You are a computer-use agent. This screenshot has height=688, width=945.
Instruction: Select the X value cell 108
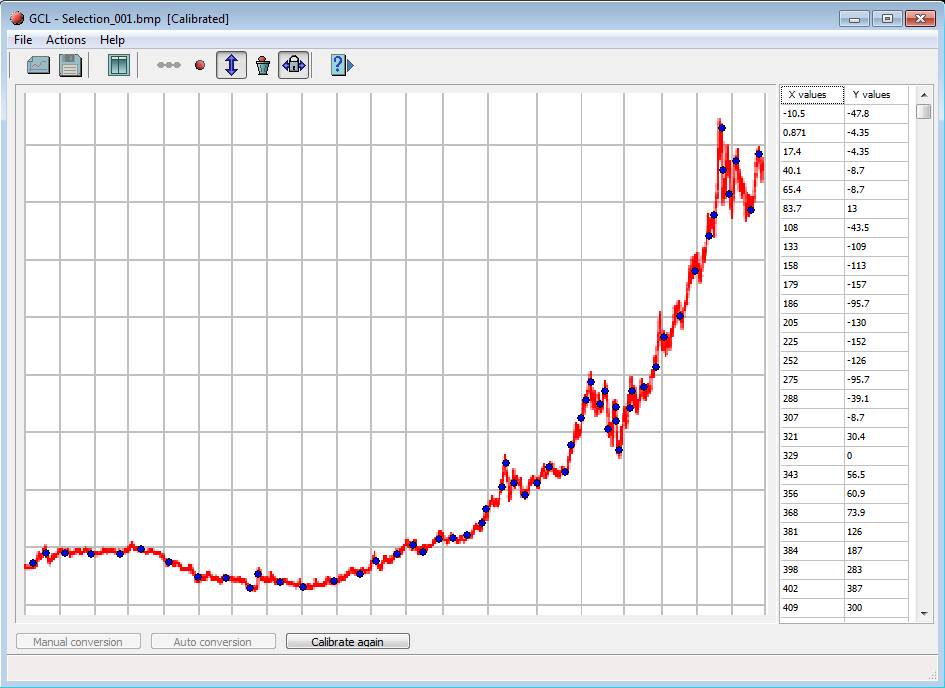click(812, 228)
